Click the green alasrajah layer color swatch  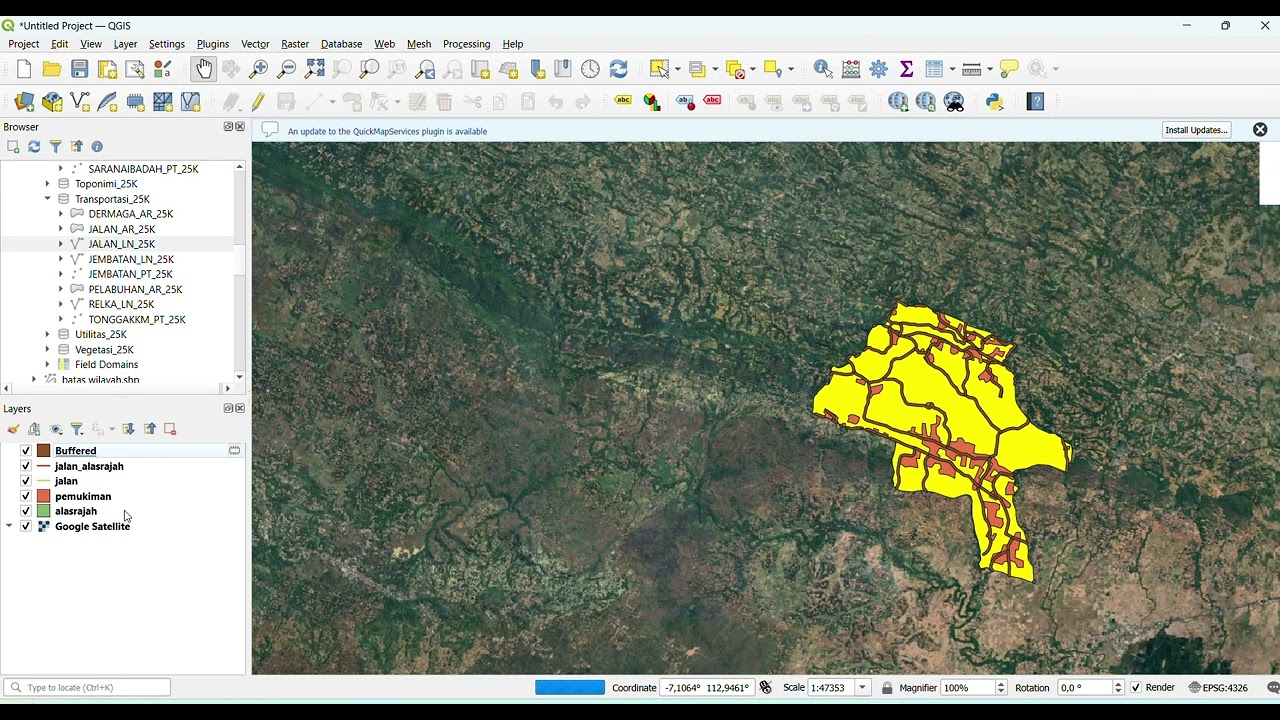point(44,511)
